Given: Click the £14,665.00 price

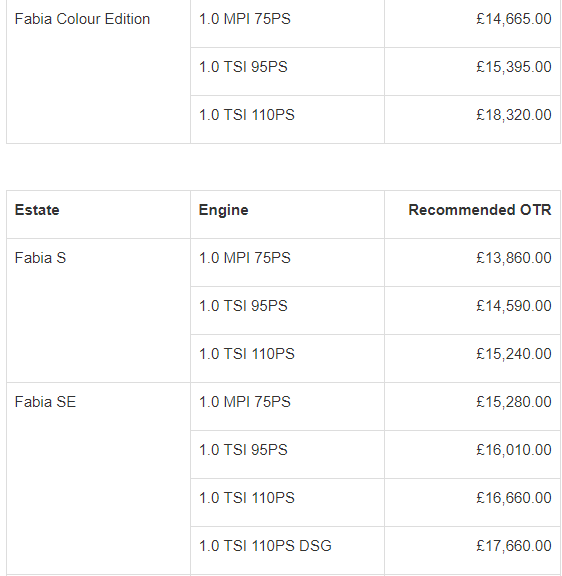Looking at the screenshot, I should click(x=514, y=19).
